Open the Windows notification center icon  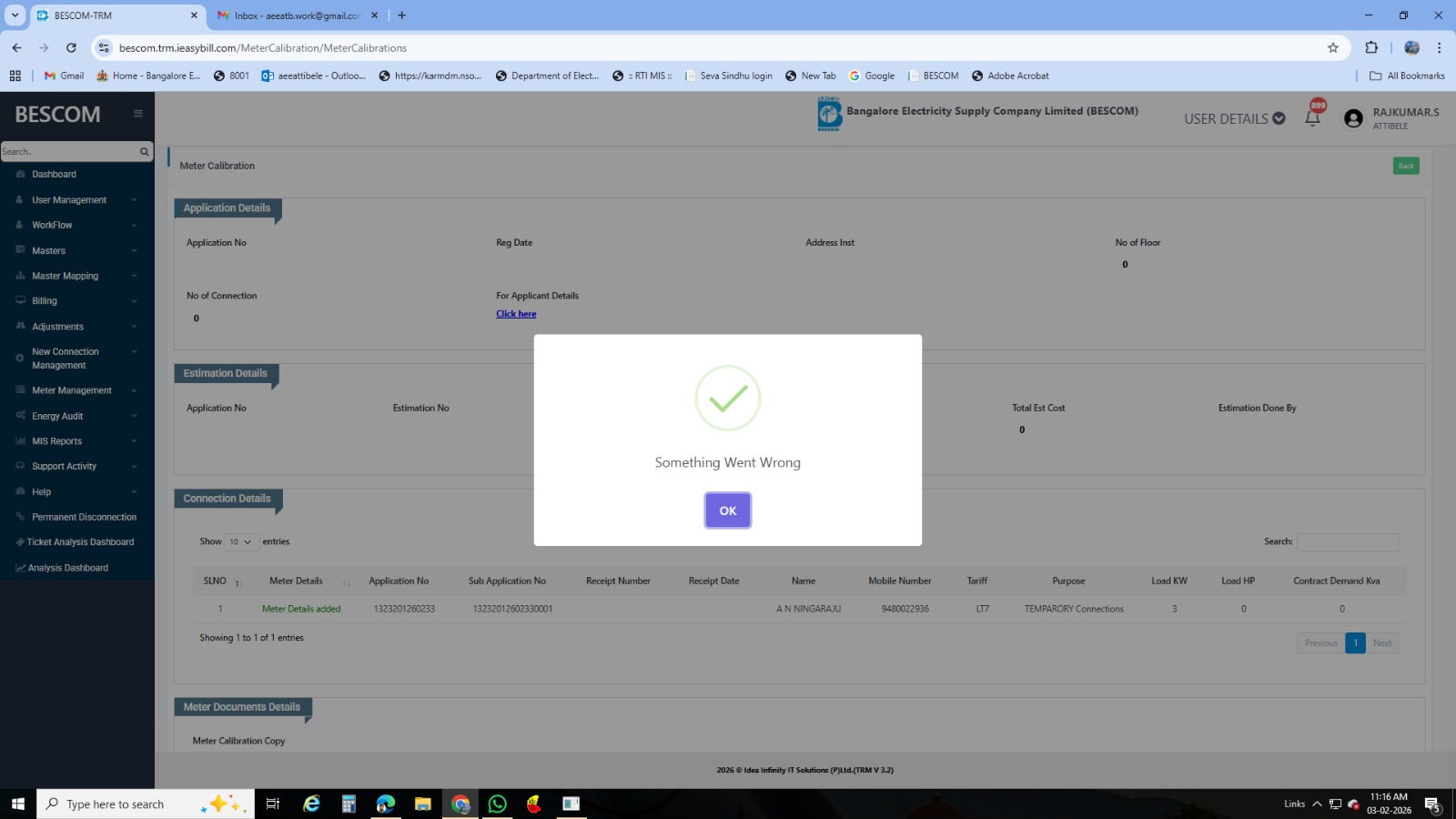coord(1432,804)
